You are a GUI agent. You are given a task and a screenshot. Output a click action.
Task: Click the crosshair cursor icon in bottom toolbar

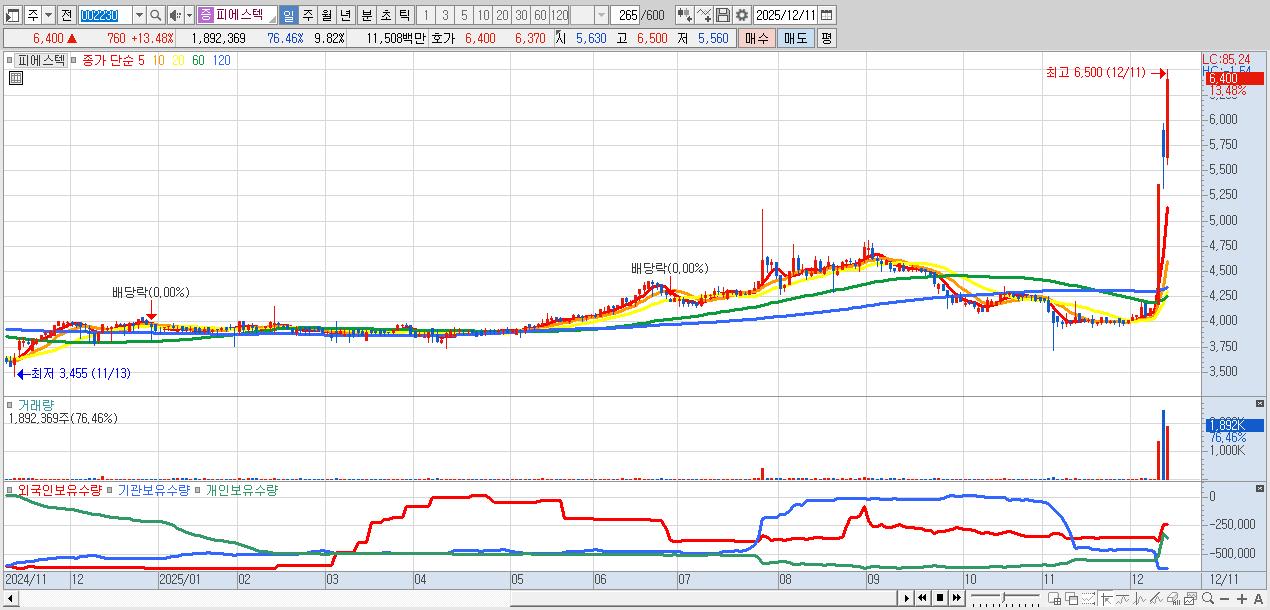point(1106,598)
